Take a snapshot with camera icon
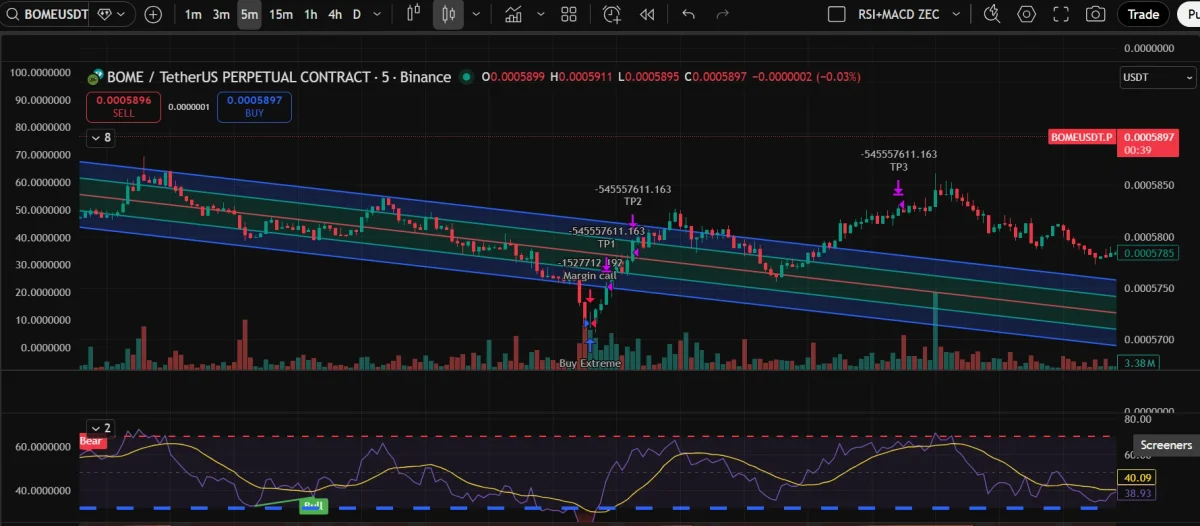1200x526 pixels. [x=1096, y=15]
